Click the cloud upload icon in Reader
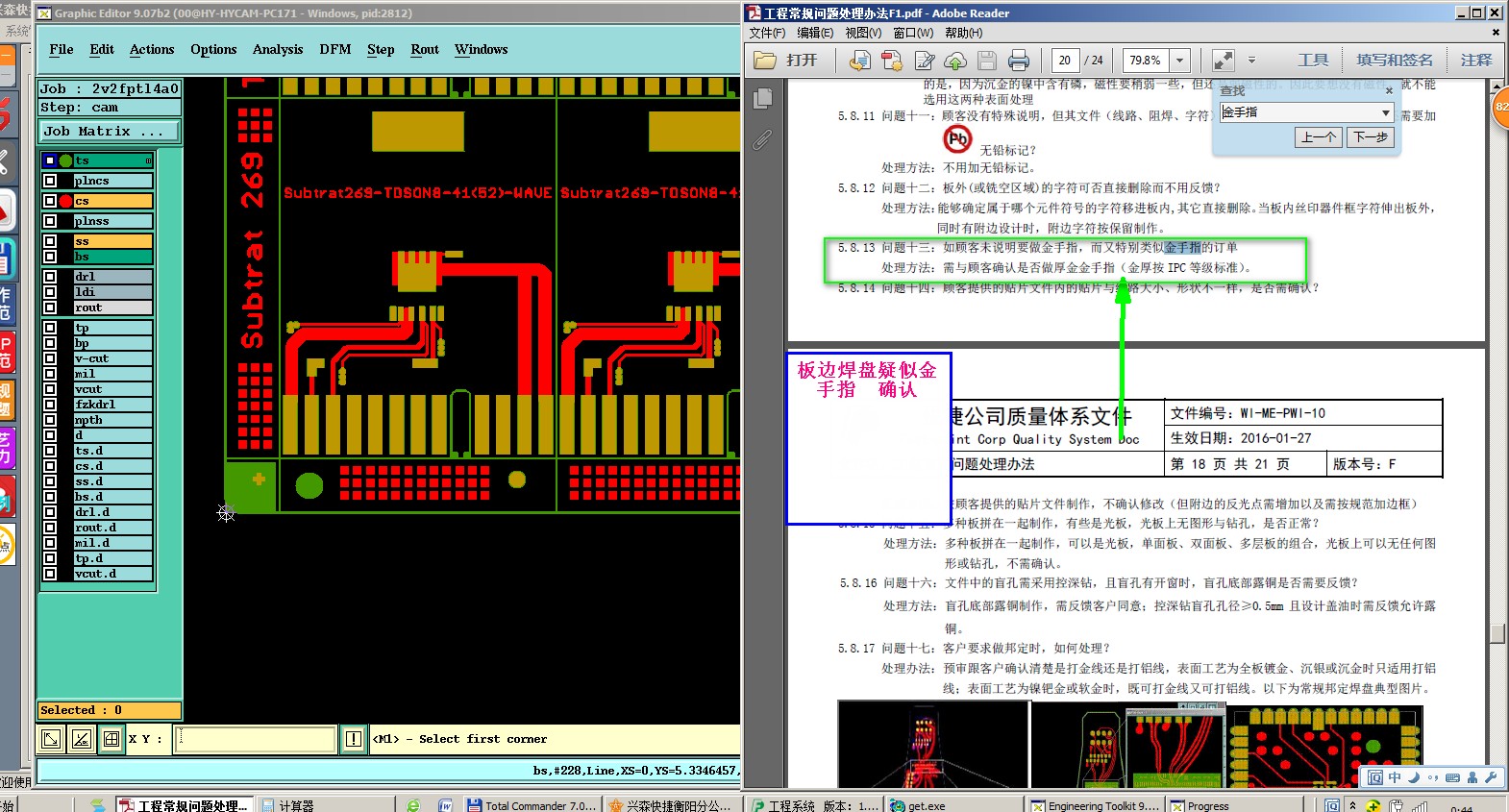1509x812 pixels. 955,61
